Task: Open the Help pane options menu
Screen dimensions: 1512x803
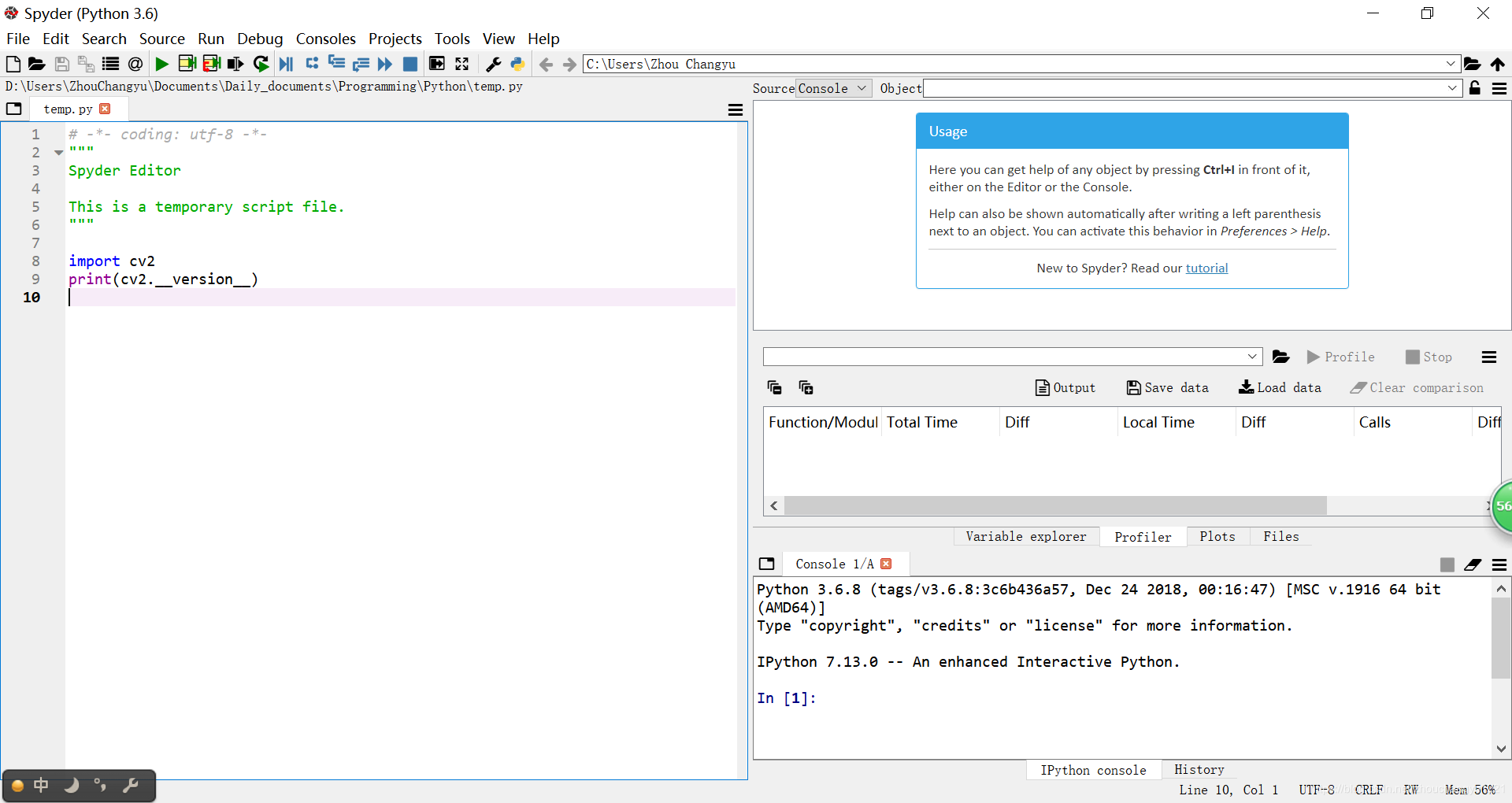Action: point(1499,88)
